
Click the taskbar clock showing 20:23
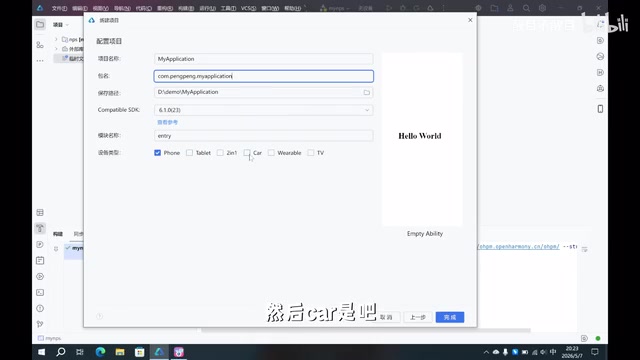point(572,352)
